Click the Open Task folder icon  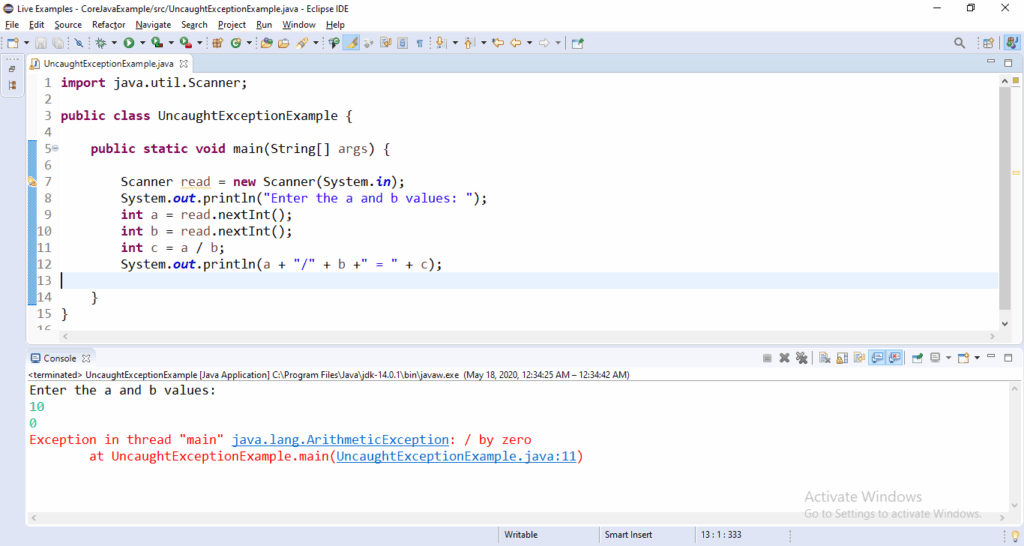[283, 43]
